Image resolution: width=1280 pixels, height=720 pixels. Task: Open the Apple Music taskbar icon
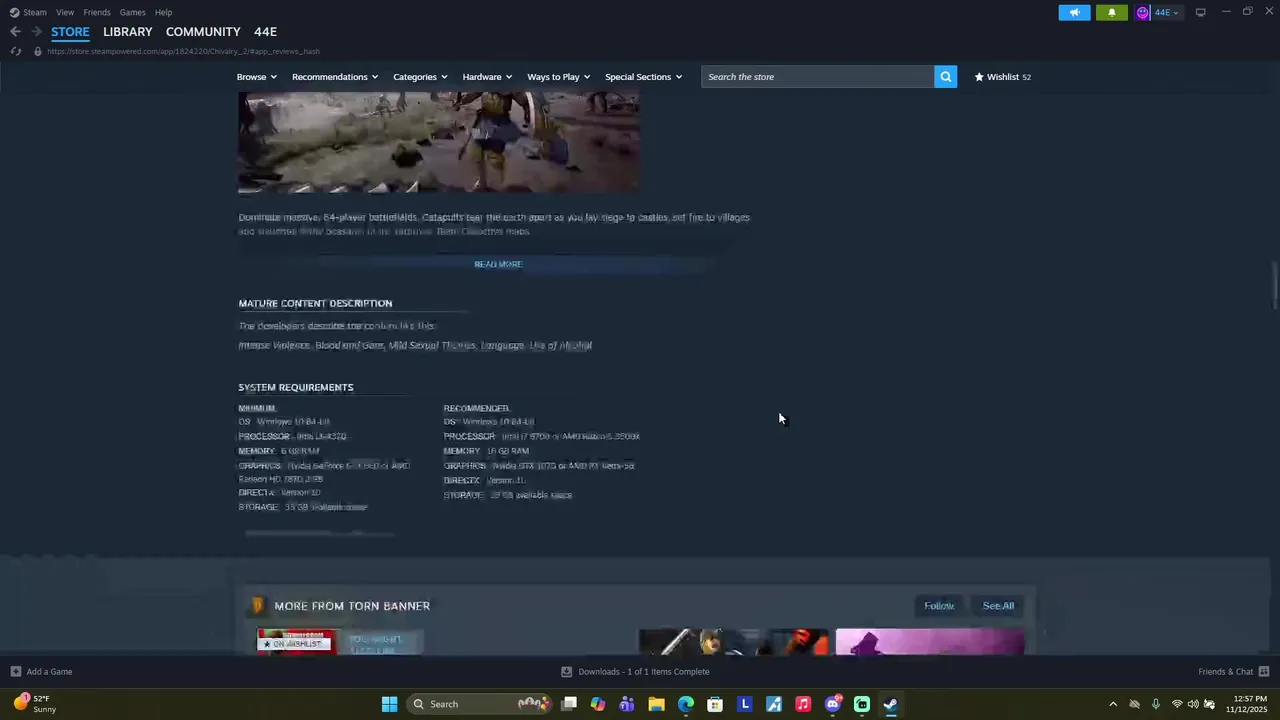pyautogui.click(x=803, y=704)
